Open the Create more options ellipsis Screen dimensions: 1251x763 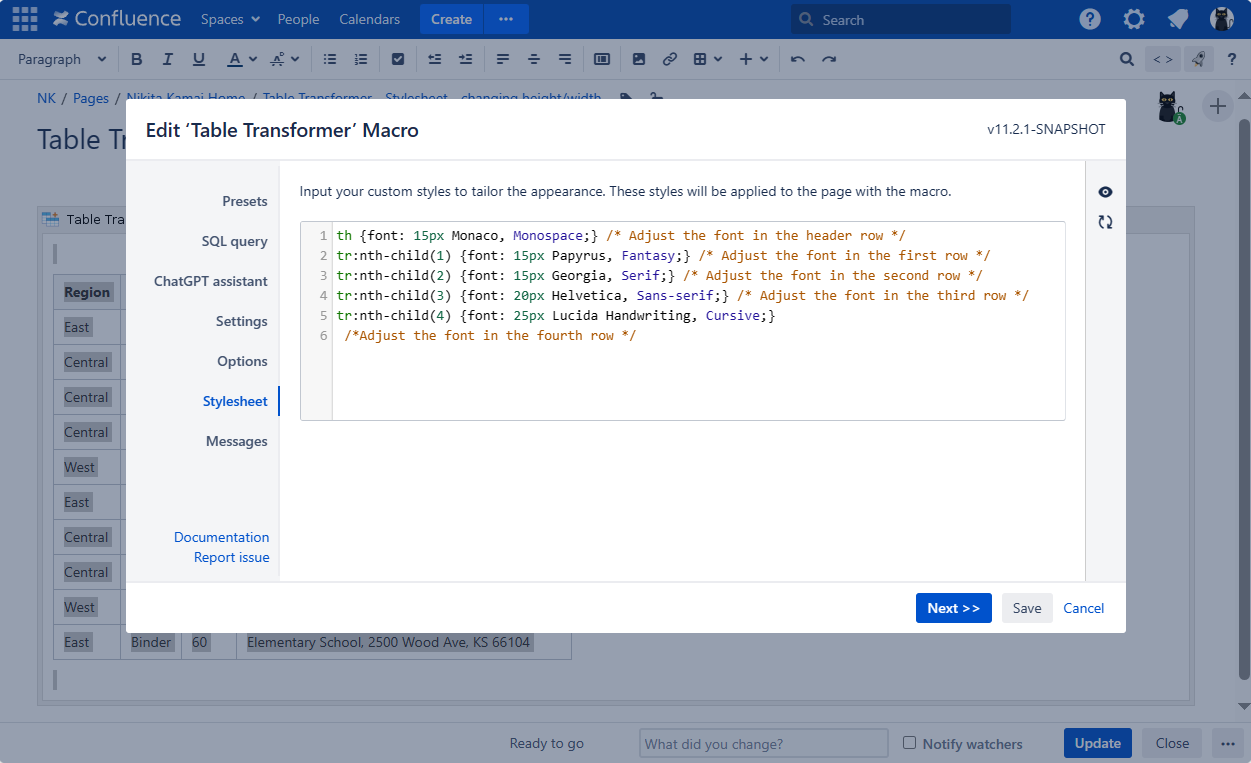pos(506,19)
